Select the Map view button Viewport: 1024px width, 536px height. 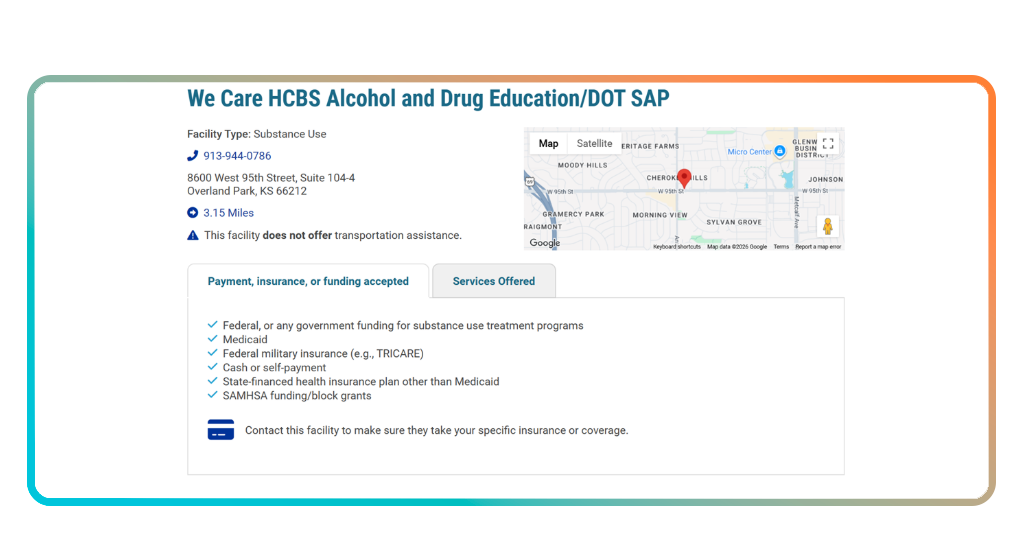[549, 144]
